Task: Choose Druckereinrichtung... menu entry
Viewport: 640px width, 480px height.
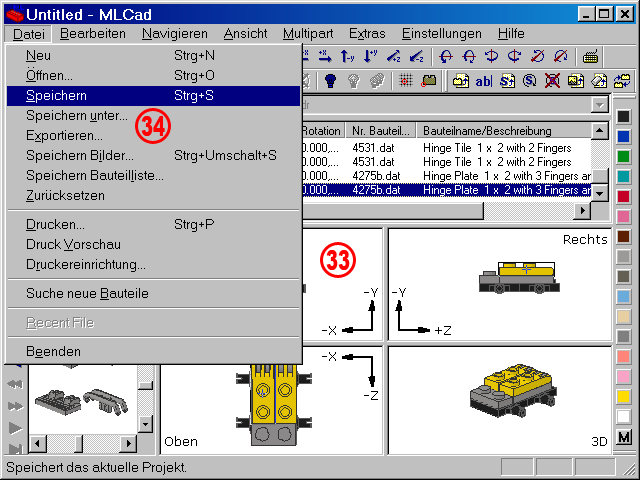Action: (x=153, y=264)
